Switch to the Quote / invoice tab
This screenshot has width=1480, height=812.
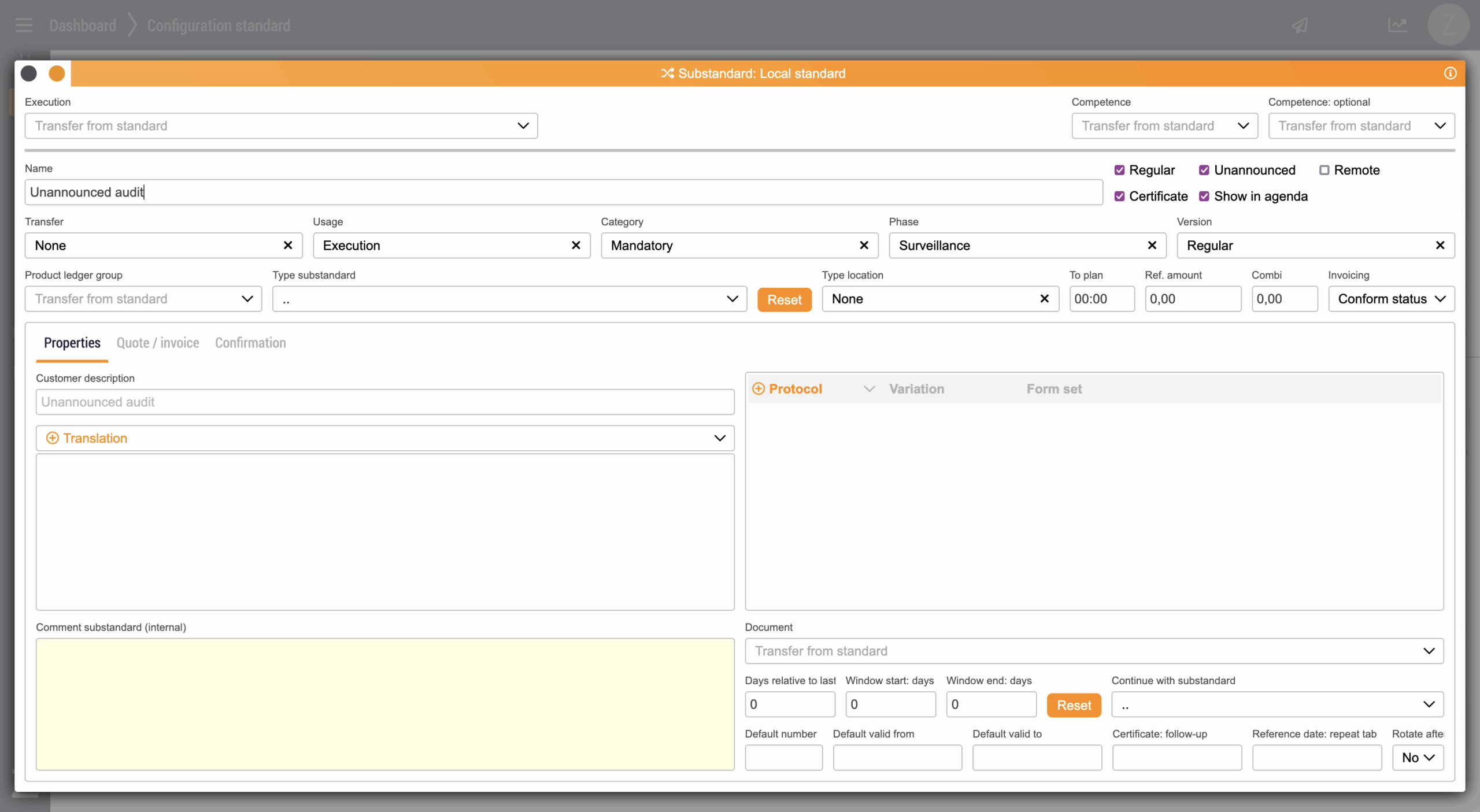(x=158, y=343)
